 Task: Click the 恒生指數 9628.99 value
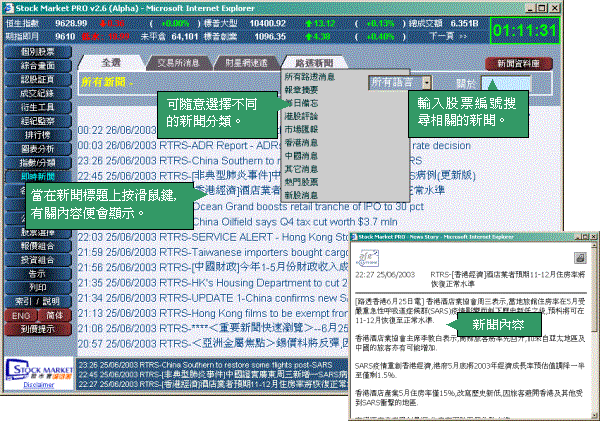point(71,23)
